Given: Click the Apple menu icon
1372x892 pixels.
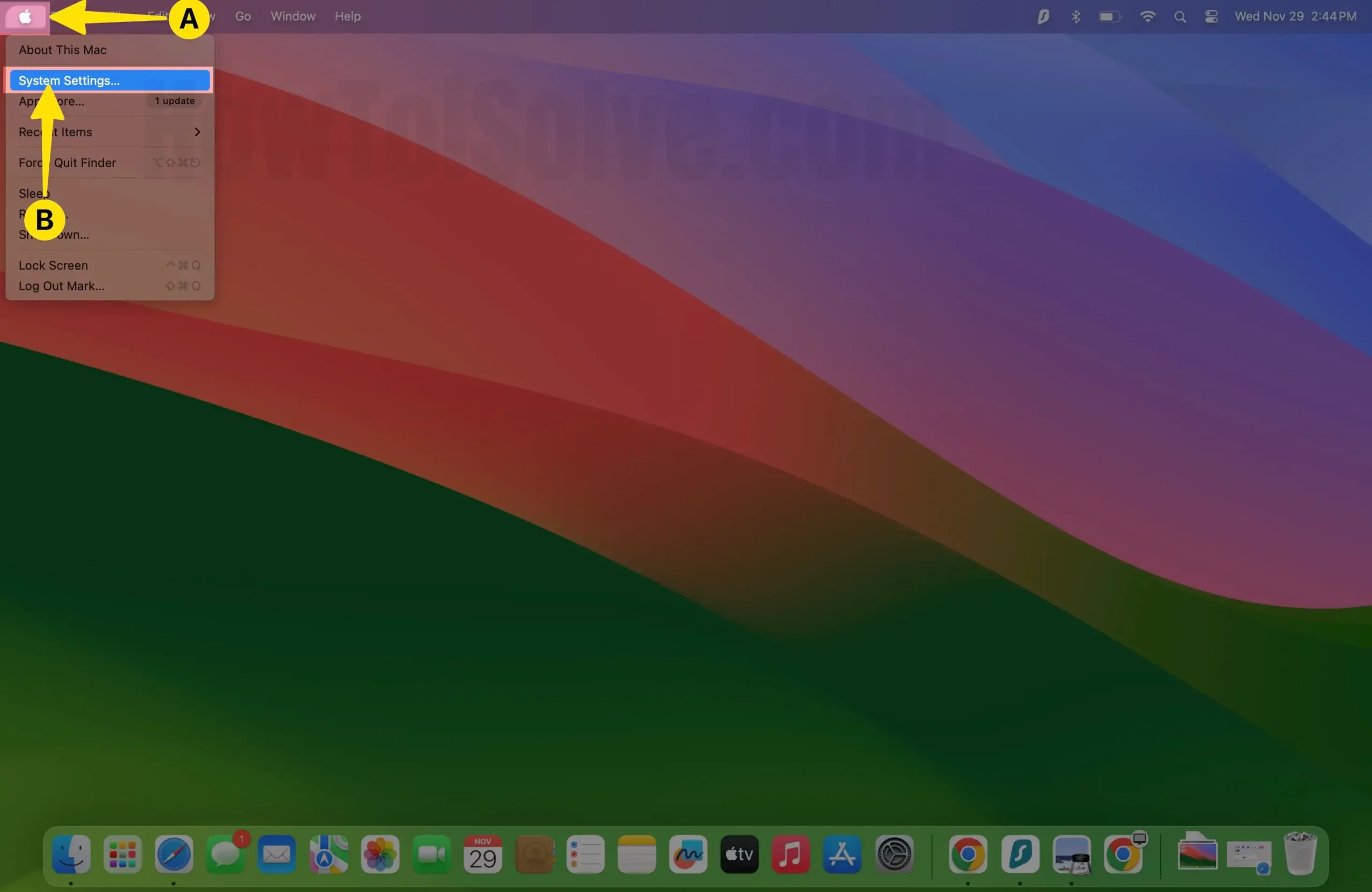Looking at the screenshot, I should 25,17.
